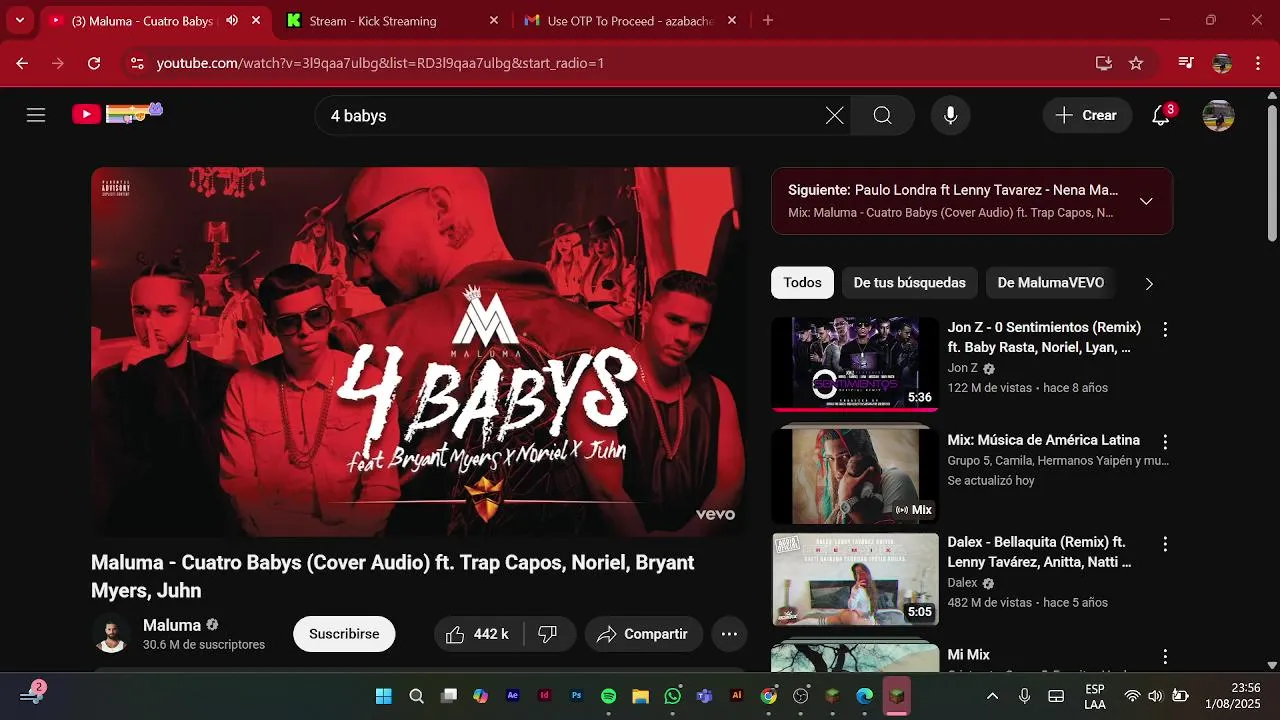Switch to Use OTP To Proceed Gmail tab

click(628, 21)
